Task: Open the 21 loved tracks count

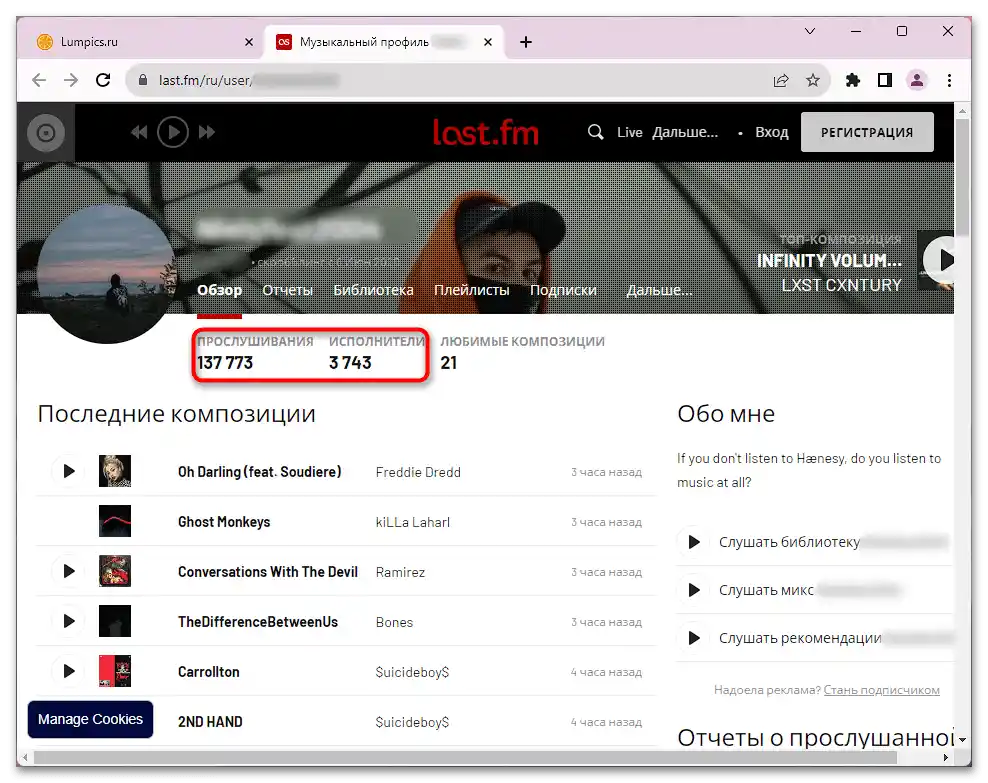Action: point(449,363)
